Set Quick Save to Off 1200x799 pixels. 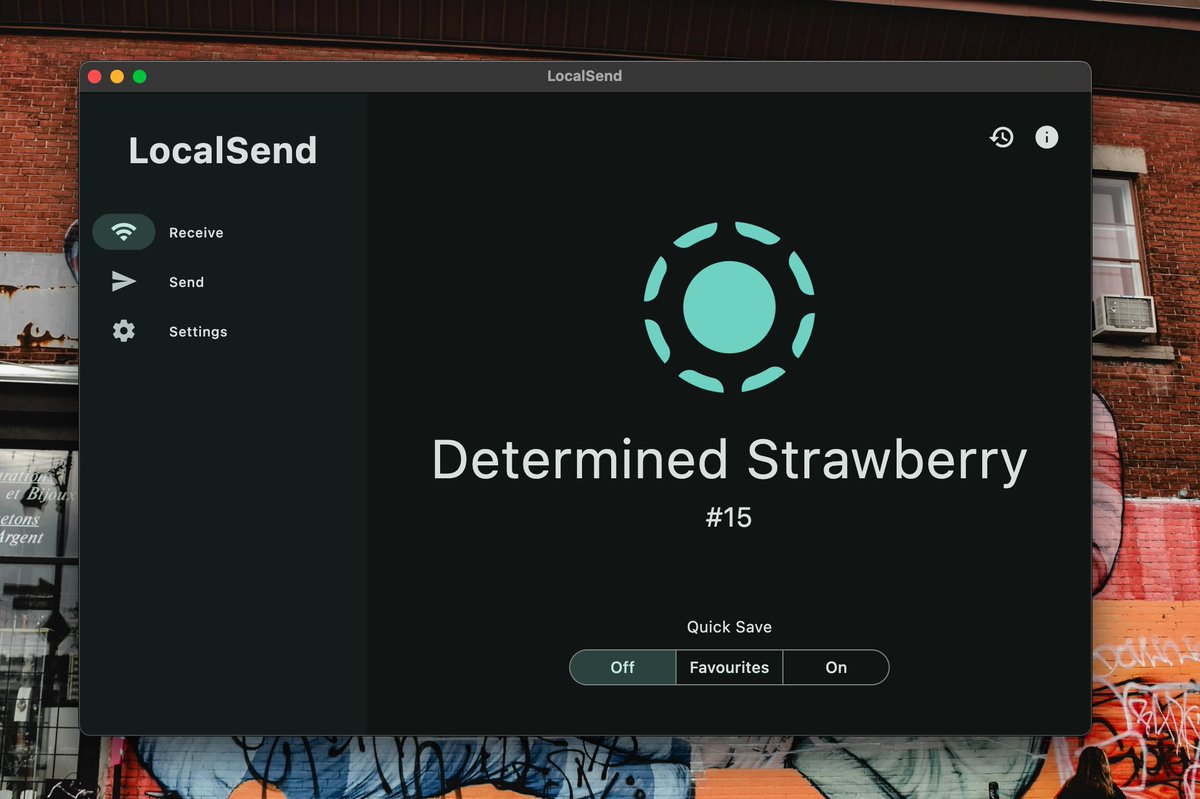click(623, 667)
